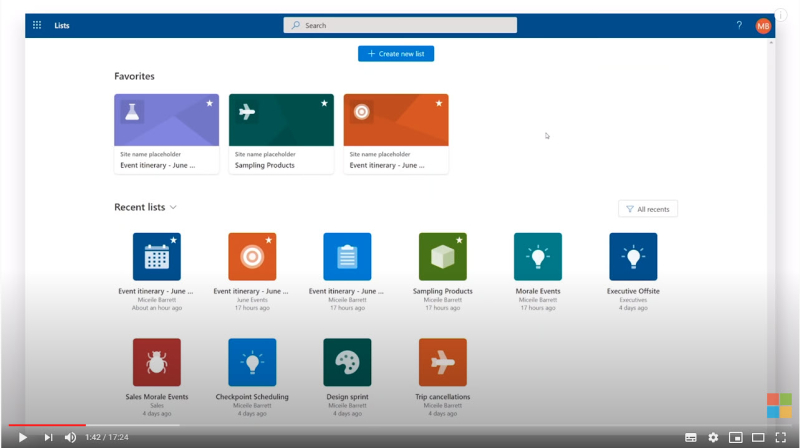The width and height of the screenshot is (800, 448).
Task: Unfavorite star on green airplane card
Action: [x=324, y=103]
